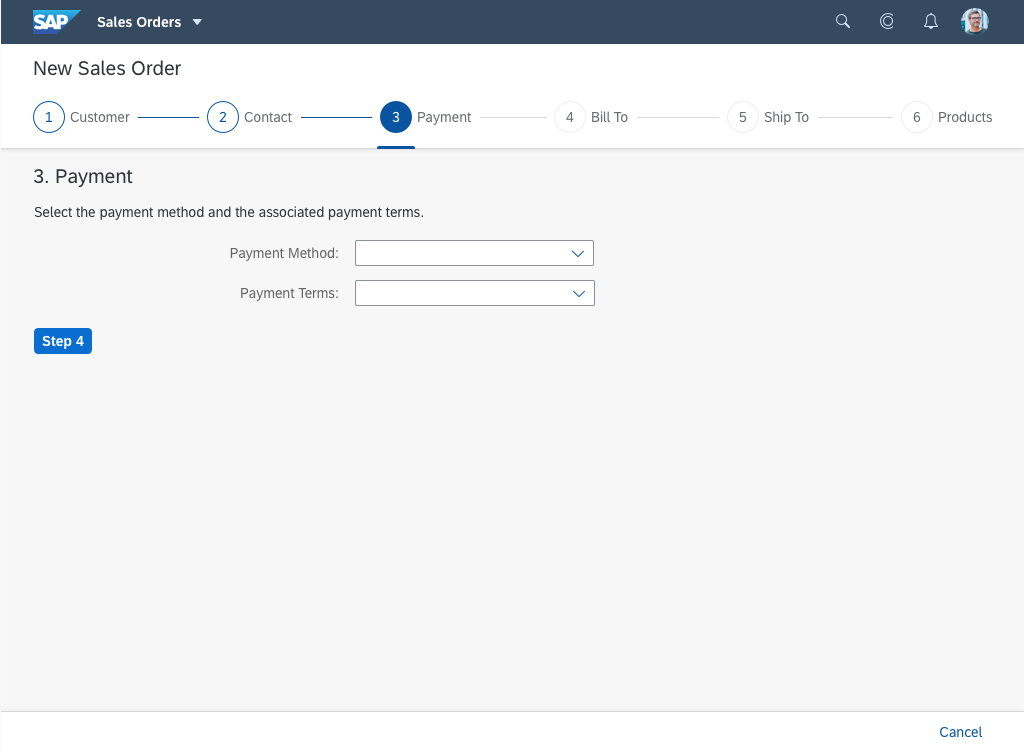Image resolution: width=1024 pixels, height=752 pixels.
Task: Click the Payment step label
Action: (444, 117)
